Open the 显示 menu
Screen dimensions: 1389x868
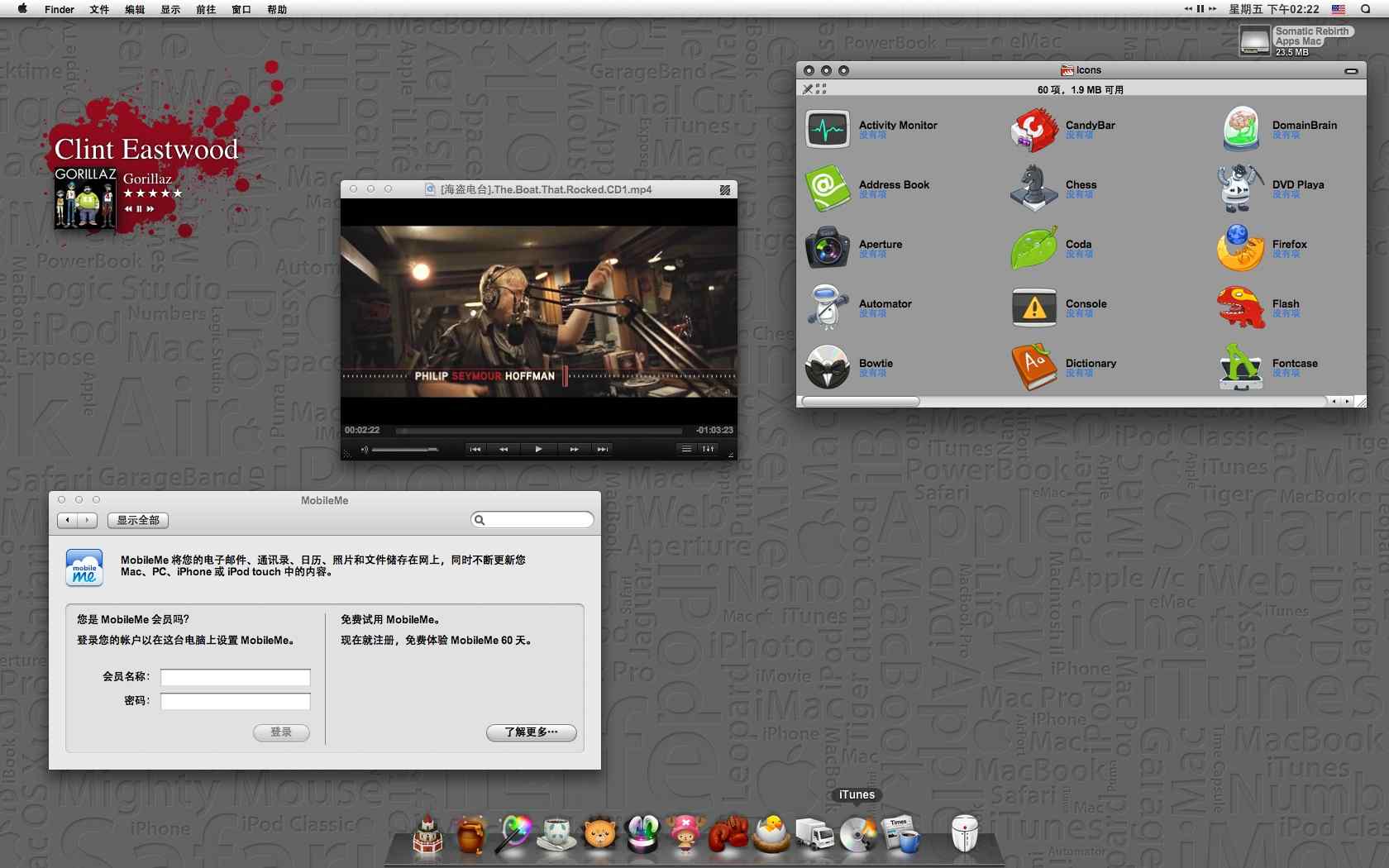point(170,9)
